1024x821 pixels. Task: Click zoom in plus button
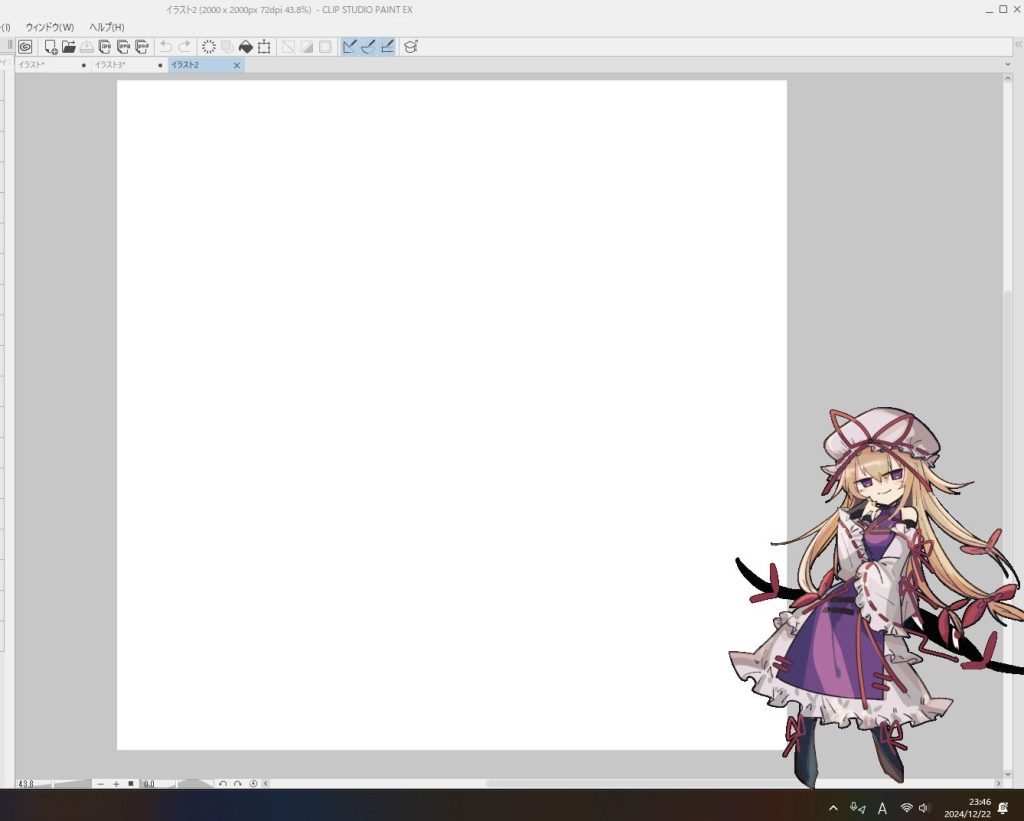(116, 784)
